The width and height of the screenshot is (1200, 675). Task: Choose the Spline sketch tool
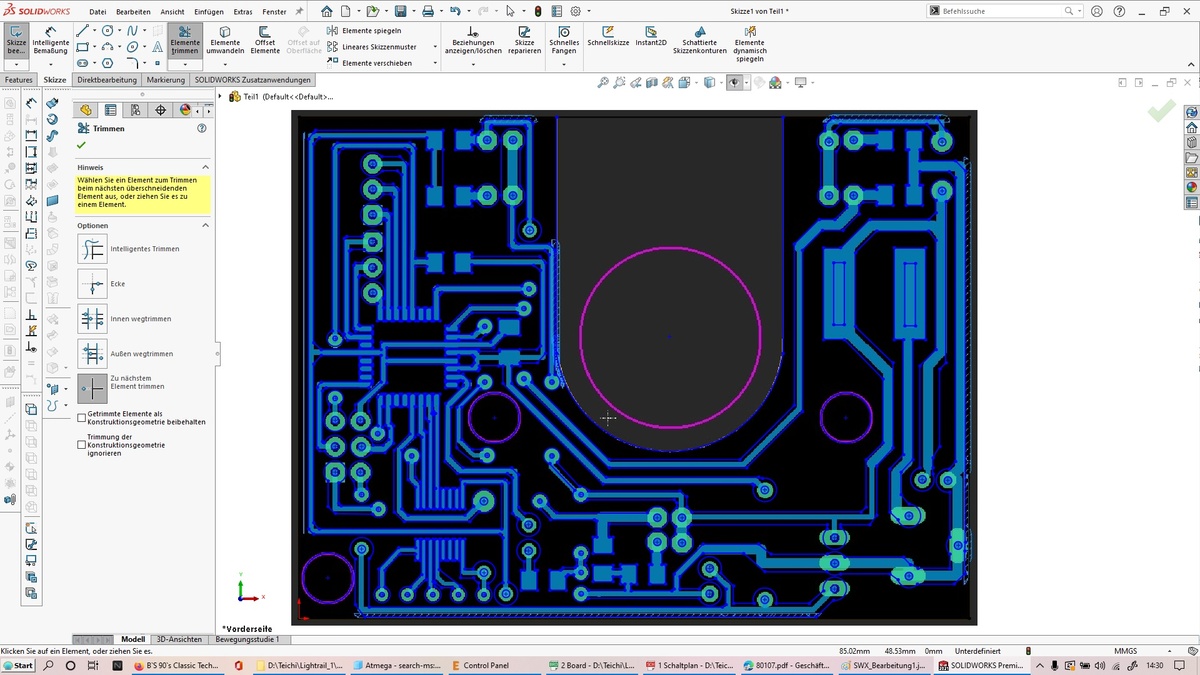(132, 30)
